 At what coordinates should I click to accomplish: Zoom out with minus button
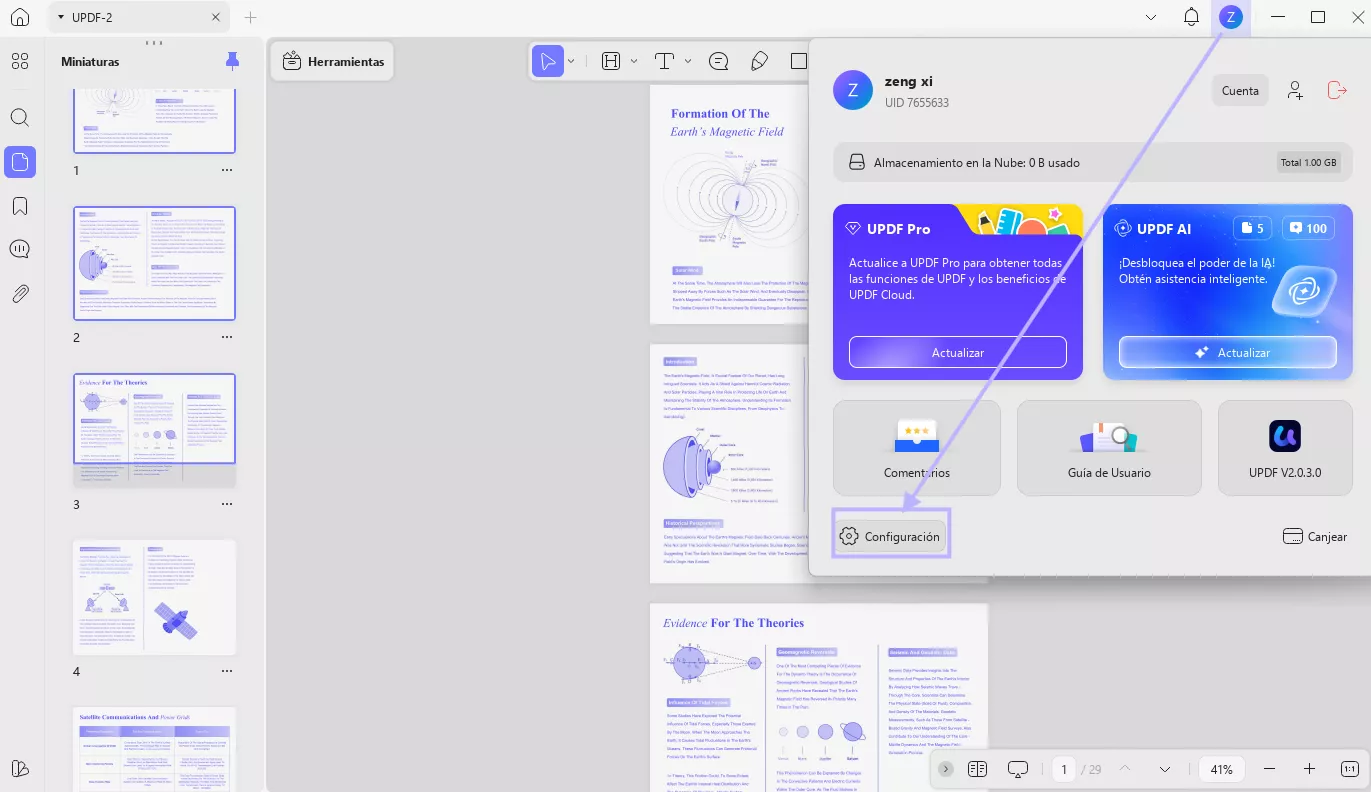pos(1269,769)
